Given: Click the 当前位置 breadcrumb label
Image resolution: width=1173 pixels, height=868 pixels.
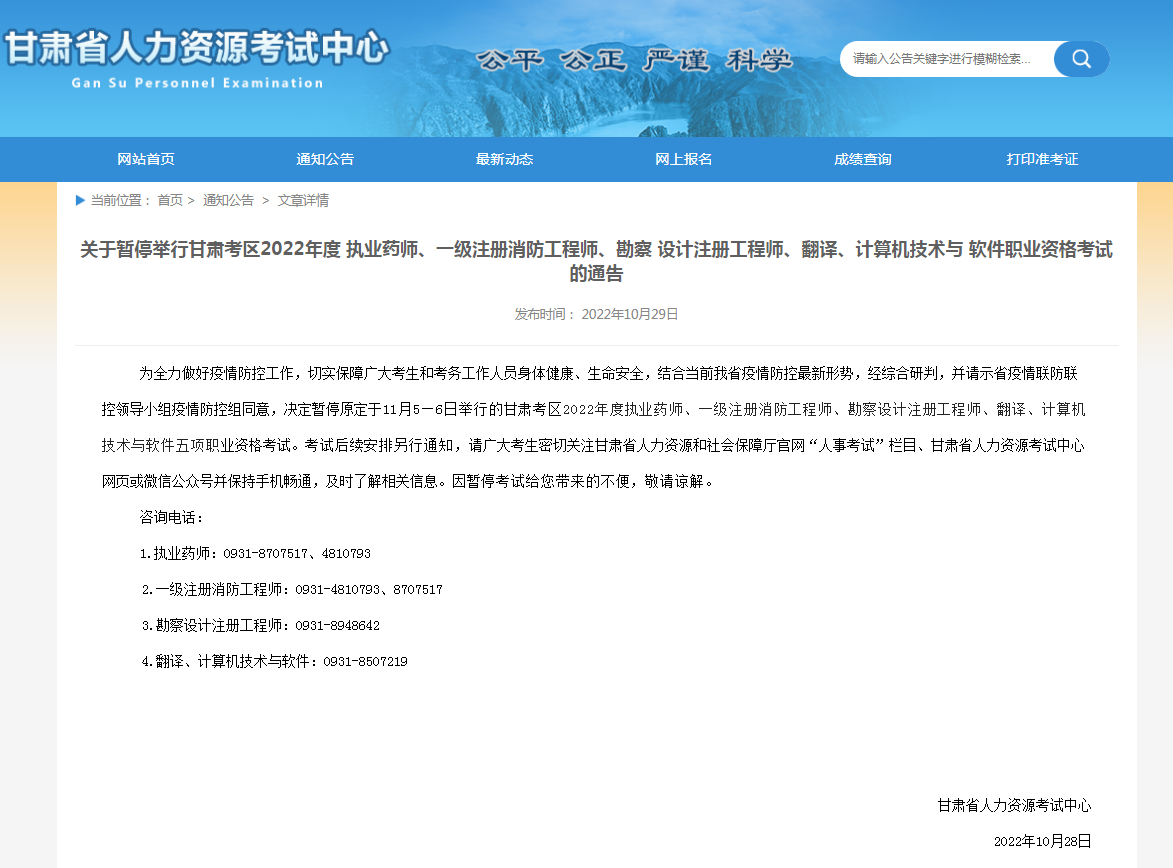Looking at the screenshot, I should [x=120, y=201].
